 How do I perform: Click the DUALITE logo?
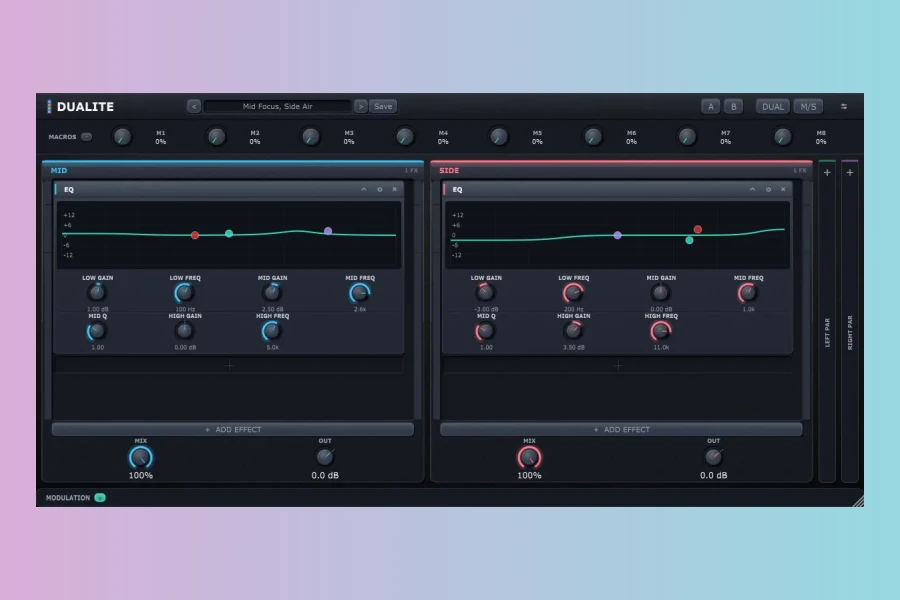[x=81, y=107]
